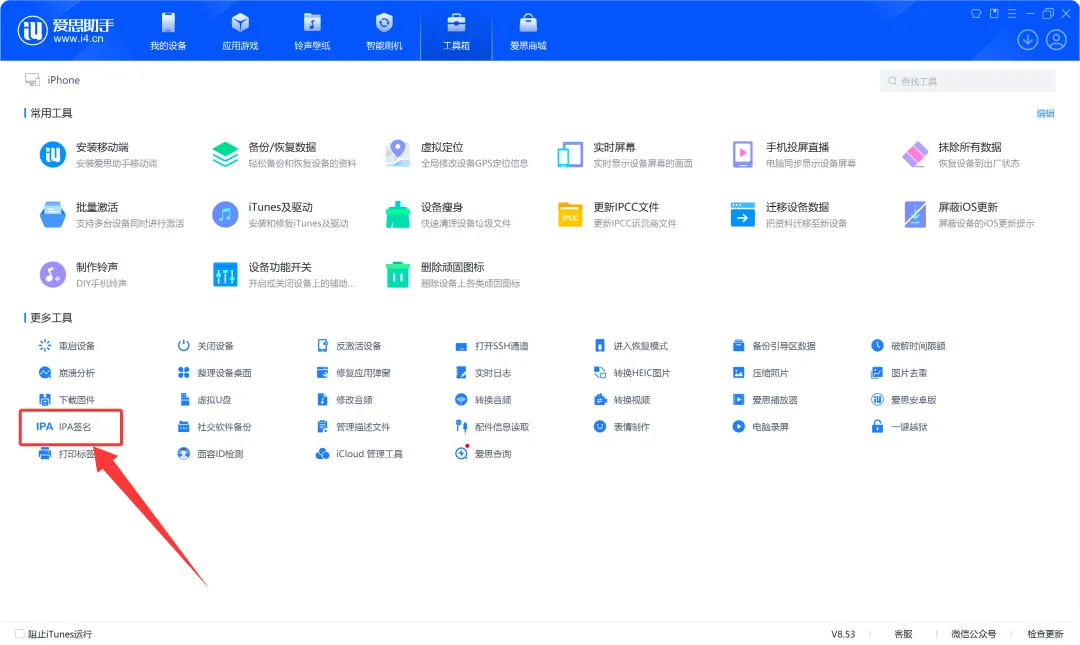This screenshot has height=645, width=1080.
Task: Open 下载固件 tool
Action: tap(67, 400)
